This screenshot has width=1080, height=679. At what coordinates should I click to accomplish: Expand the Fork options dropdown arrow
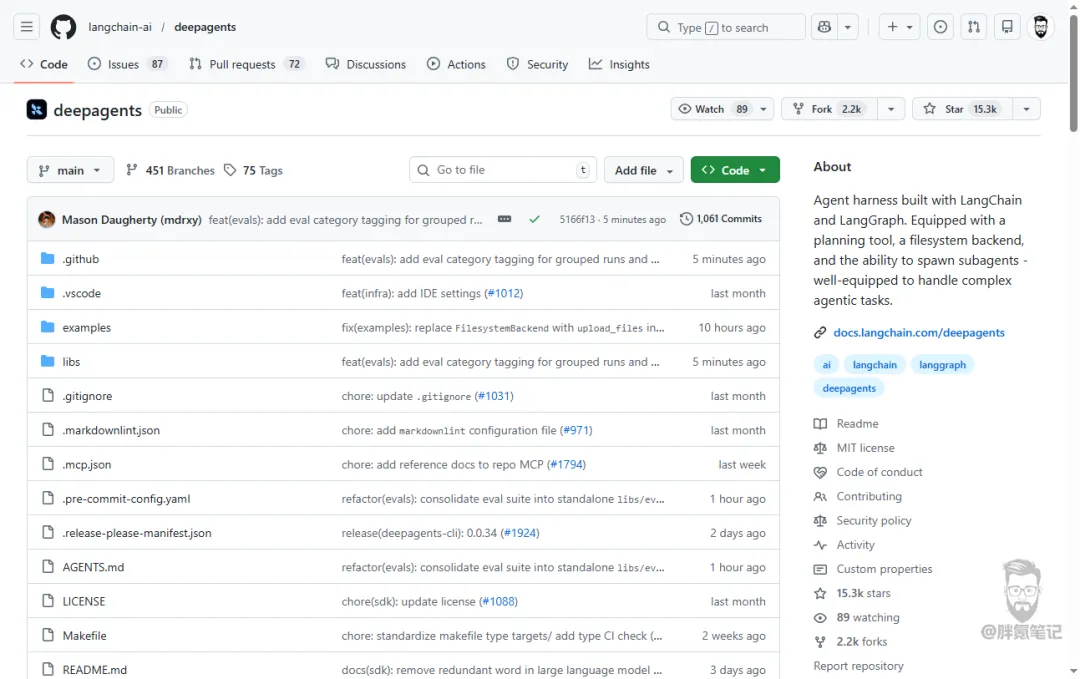(x=891, y=109)
